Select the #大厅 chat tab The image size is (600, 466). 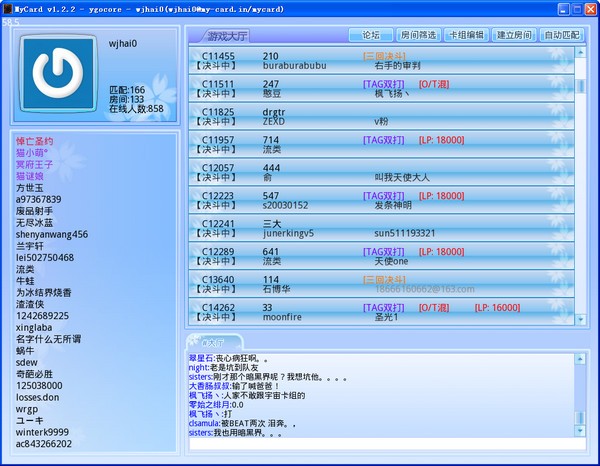click(x=215, y=342)
